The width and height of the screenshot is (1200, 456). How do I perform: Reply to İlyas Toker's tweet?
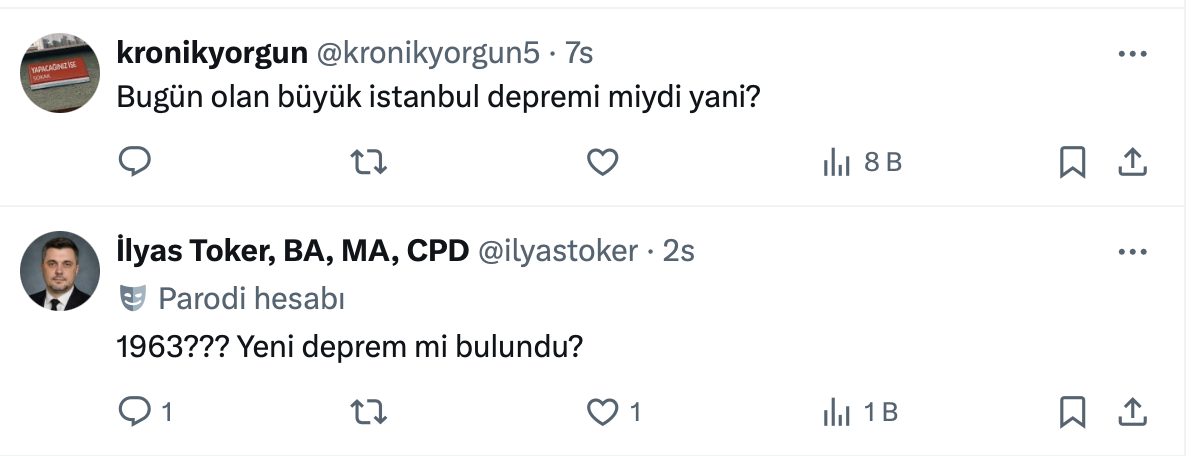click(135, 410)
